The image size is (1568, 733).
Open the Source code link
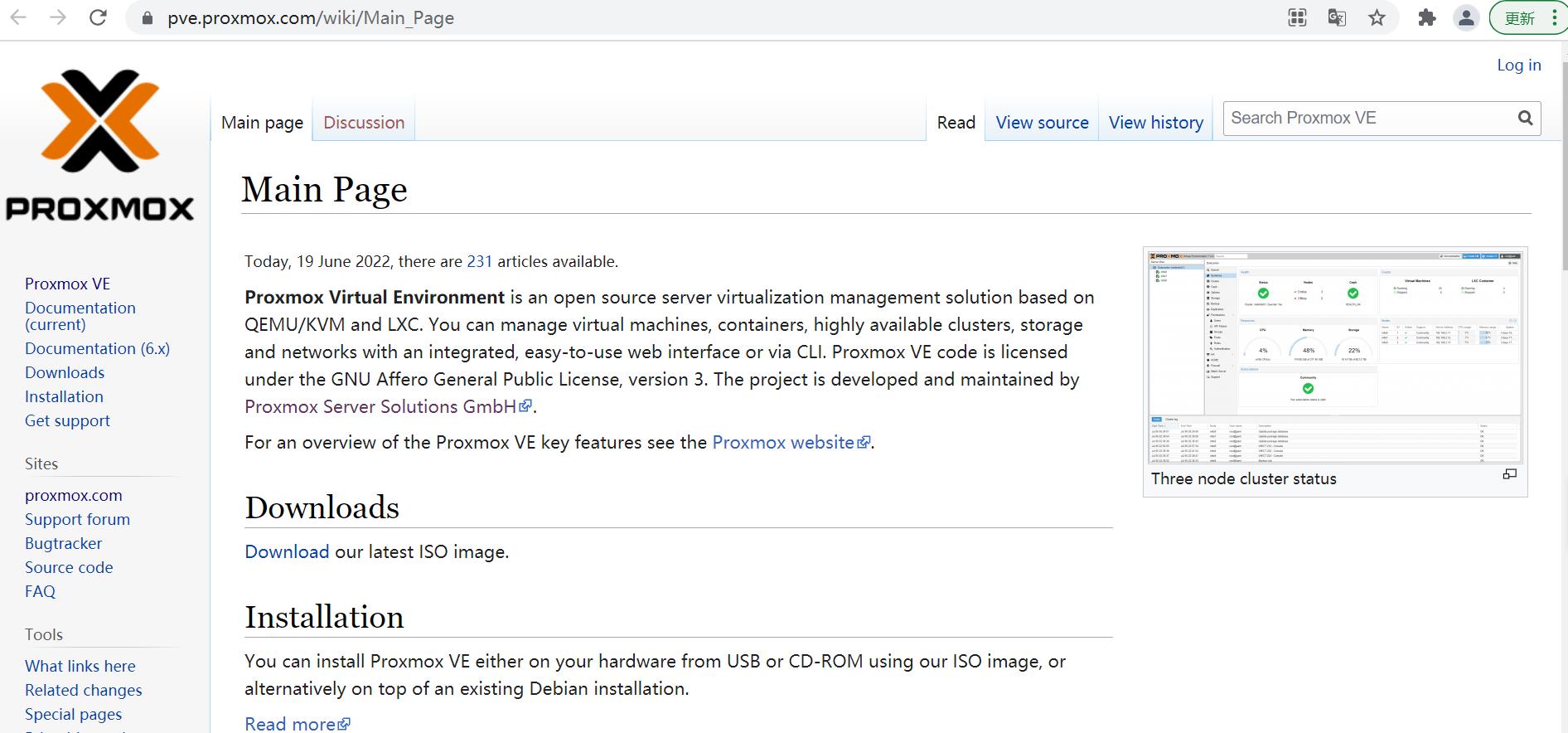pyautogui.click(x=69, y=567)
